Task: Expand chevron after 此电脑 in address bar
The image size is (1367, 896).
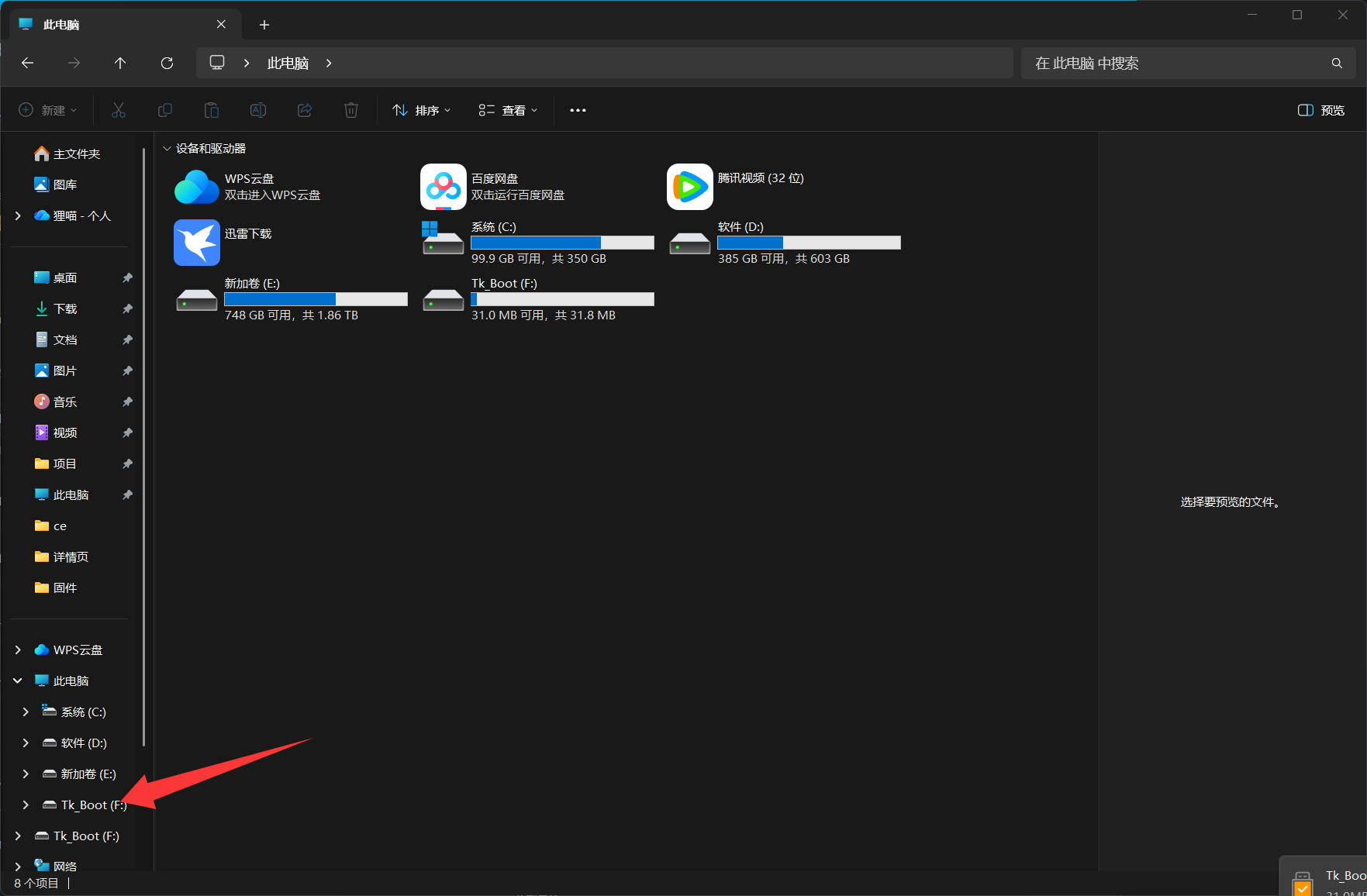Action: pos(329,63)
